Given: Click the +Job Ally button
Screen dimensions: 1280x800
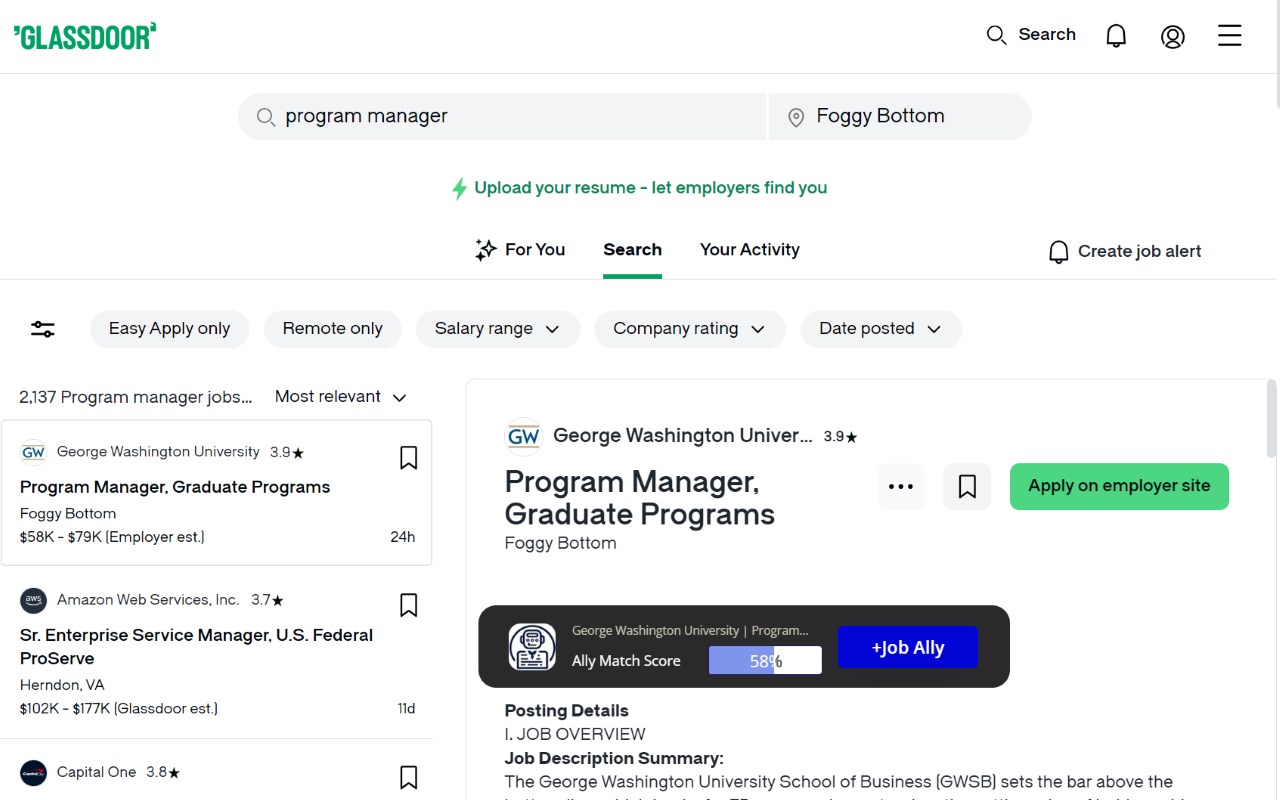Looking at the screenshot, I should click(x=907, y=647).
